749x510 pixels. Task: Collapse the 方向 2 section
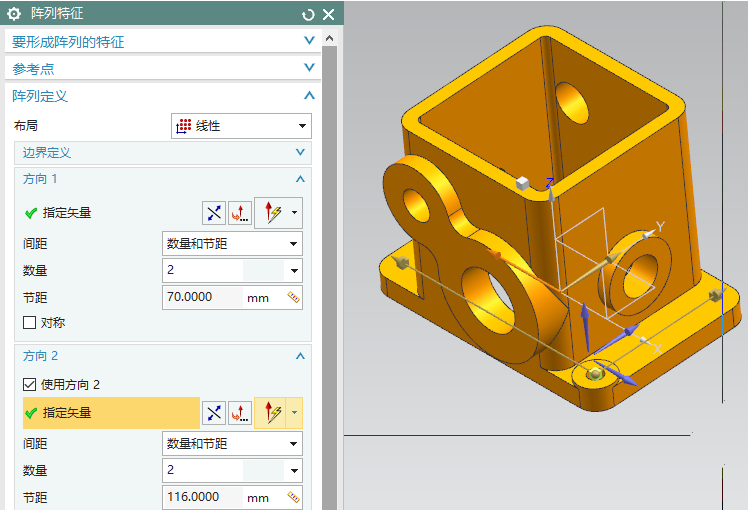coord(300,356)
